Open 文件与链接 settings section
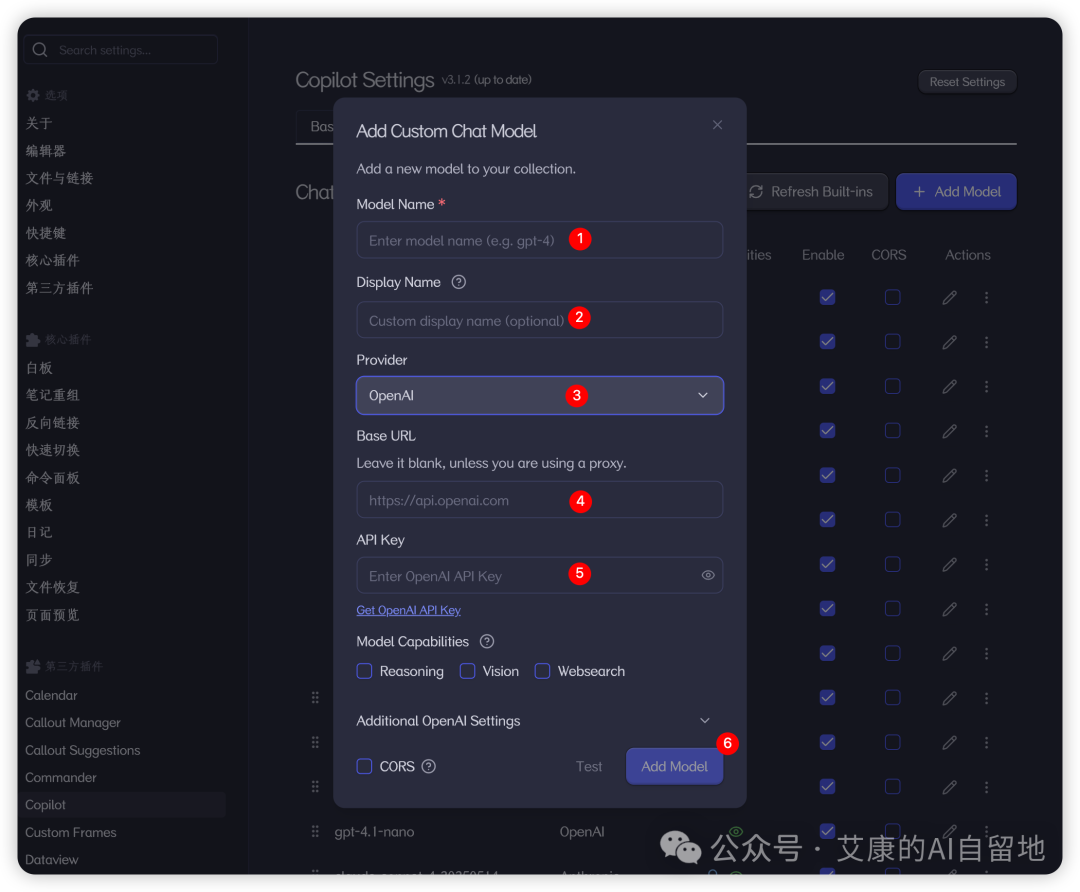The image size is (1080, 892). coord(59,178)
